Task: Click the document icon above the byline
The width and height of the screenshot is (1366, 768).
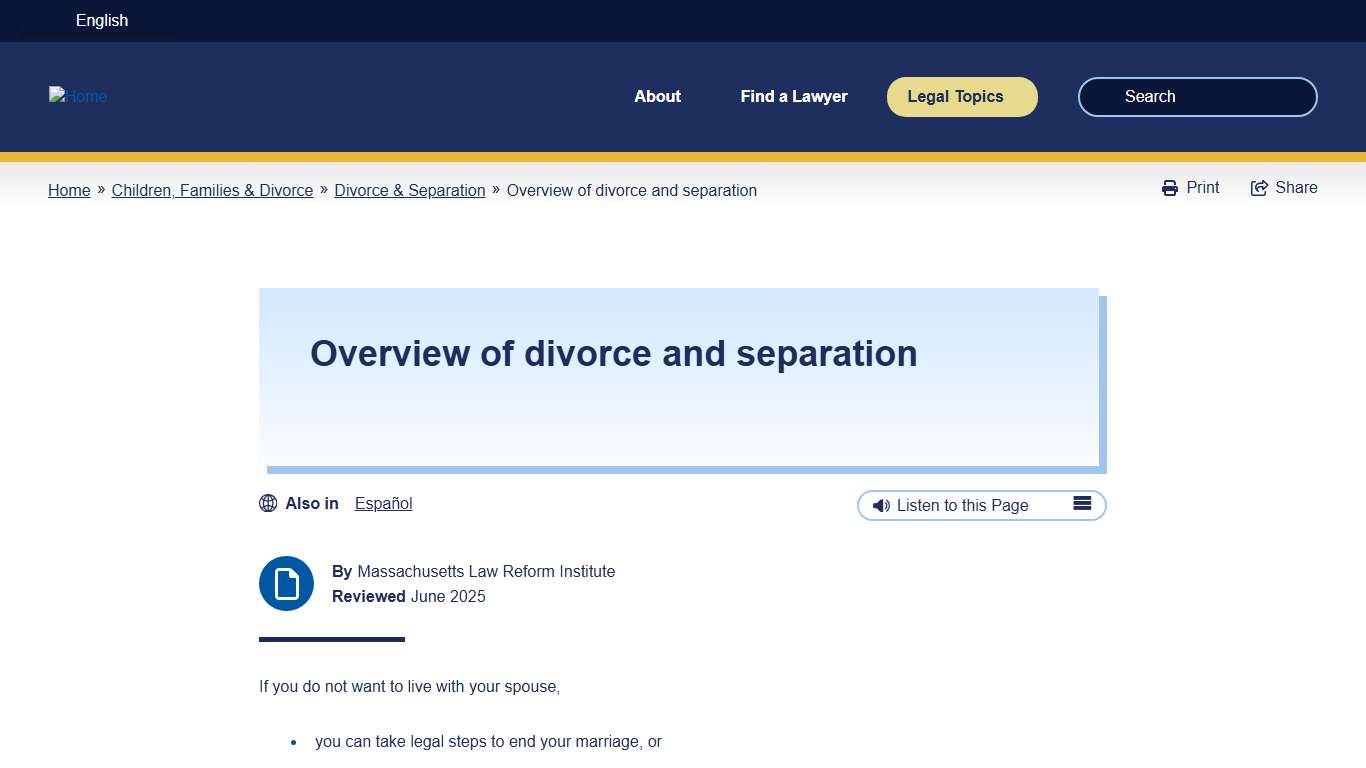Action: [286, 583]
